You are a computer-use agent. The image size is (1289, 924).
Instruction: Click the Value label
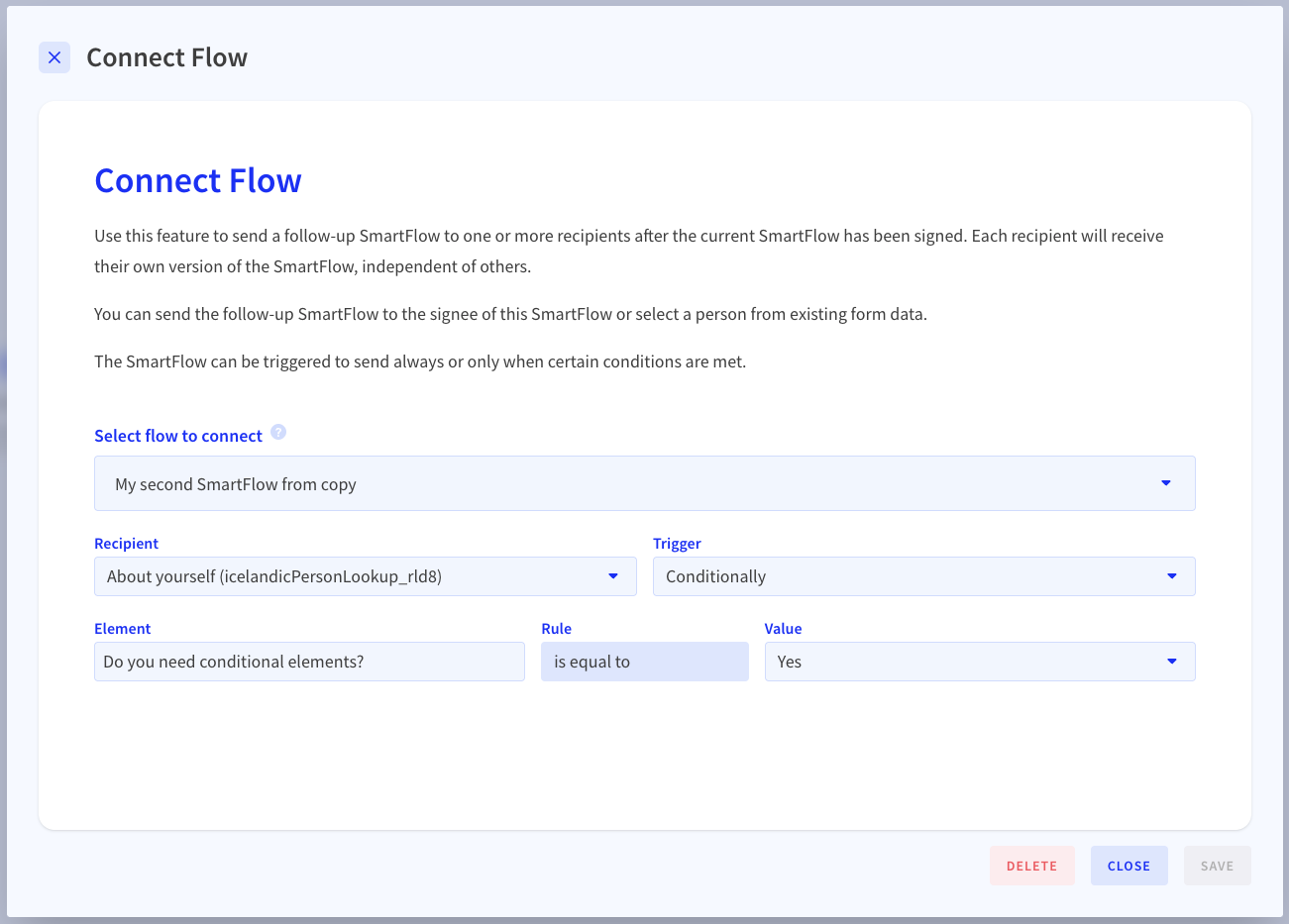point(783,629)
